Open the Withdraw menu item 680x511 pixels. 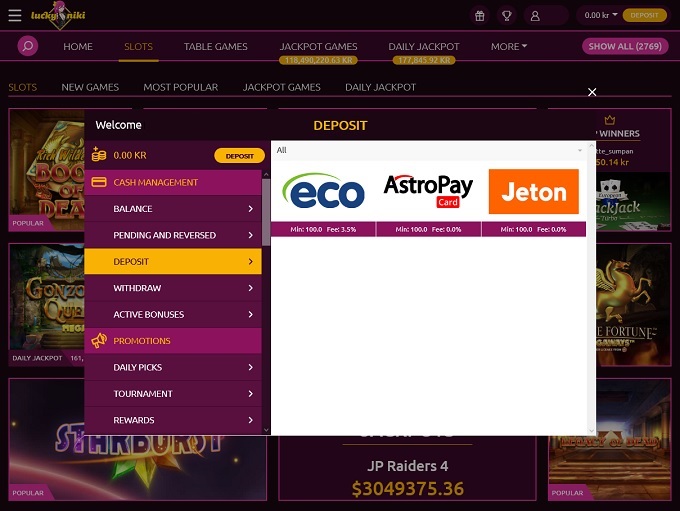click(x=173, y=288)
